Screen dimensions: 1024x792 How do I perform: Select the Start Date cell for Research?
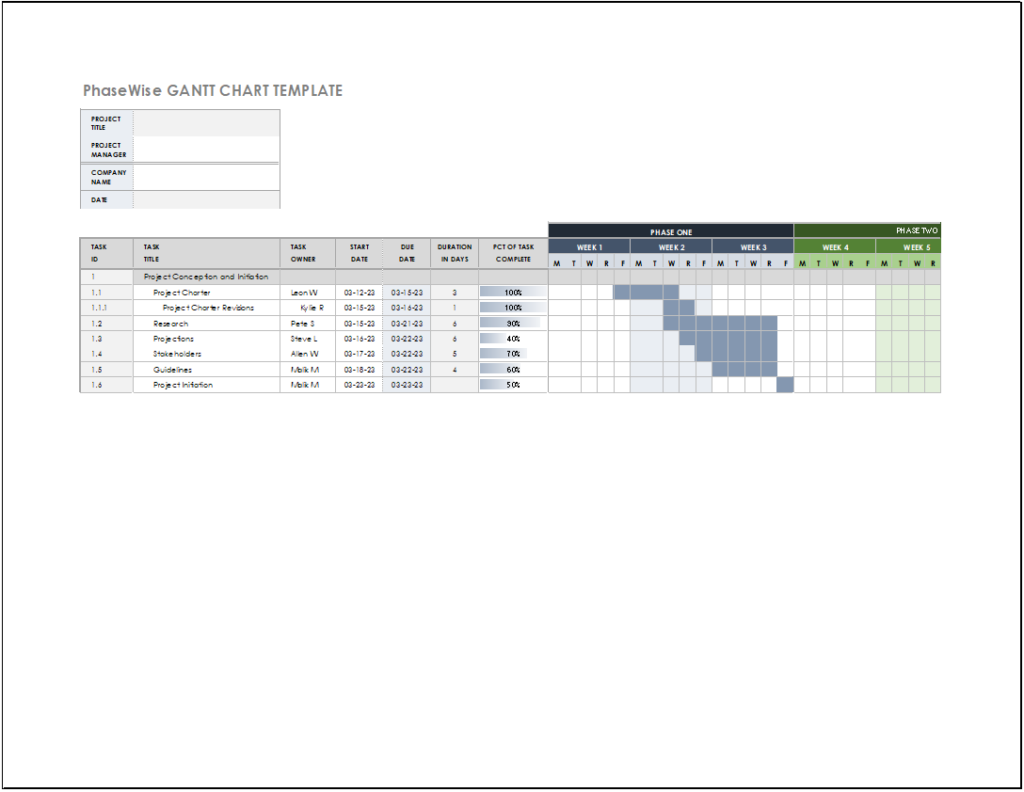point(359,322)
